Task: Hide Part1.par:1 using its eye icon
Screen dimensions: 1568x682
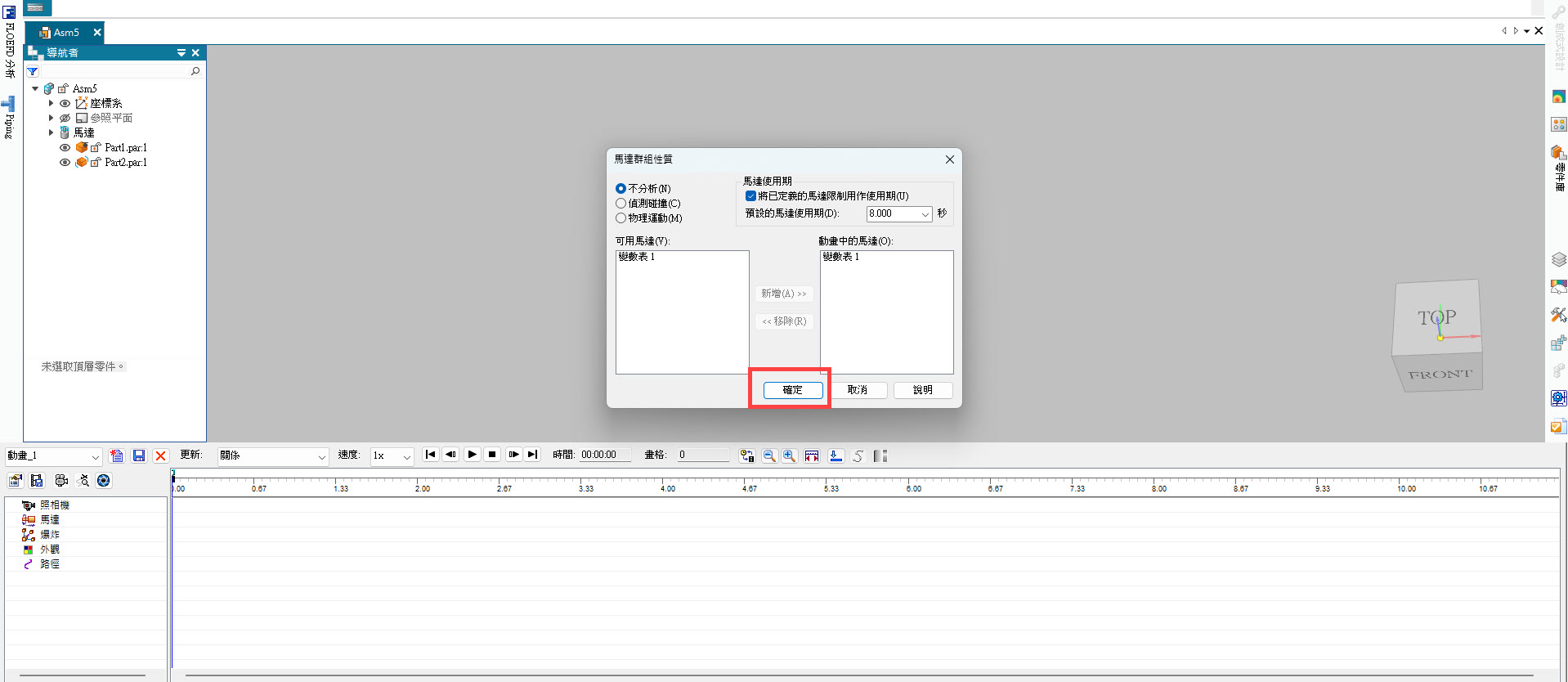Action: 65,148
